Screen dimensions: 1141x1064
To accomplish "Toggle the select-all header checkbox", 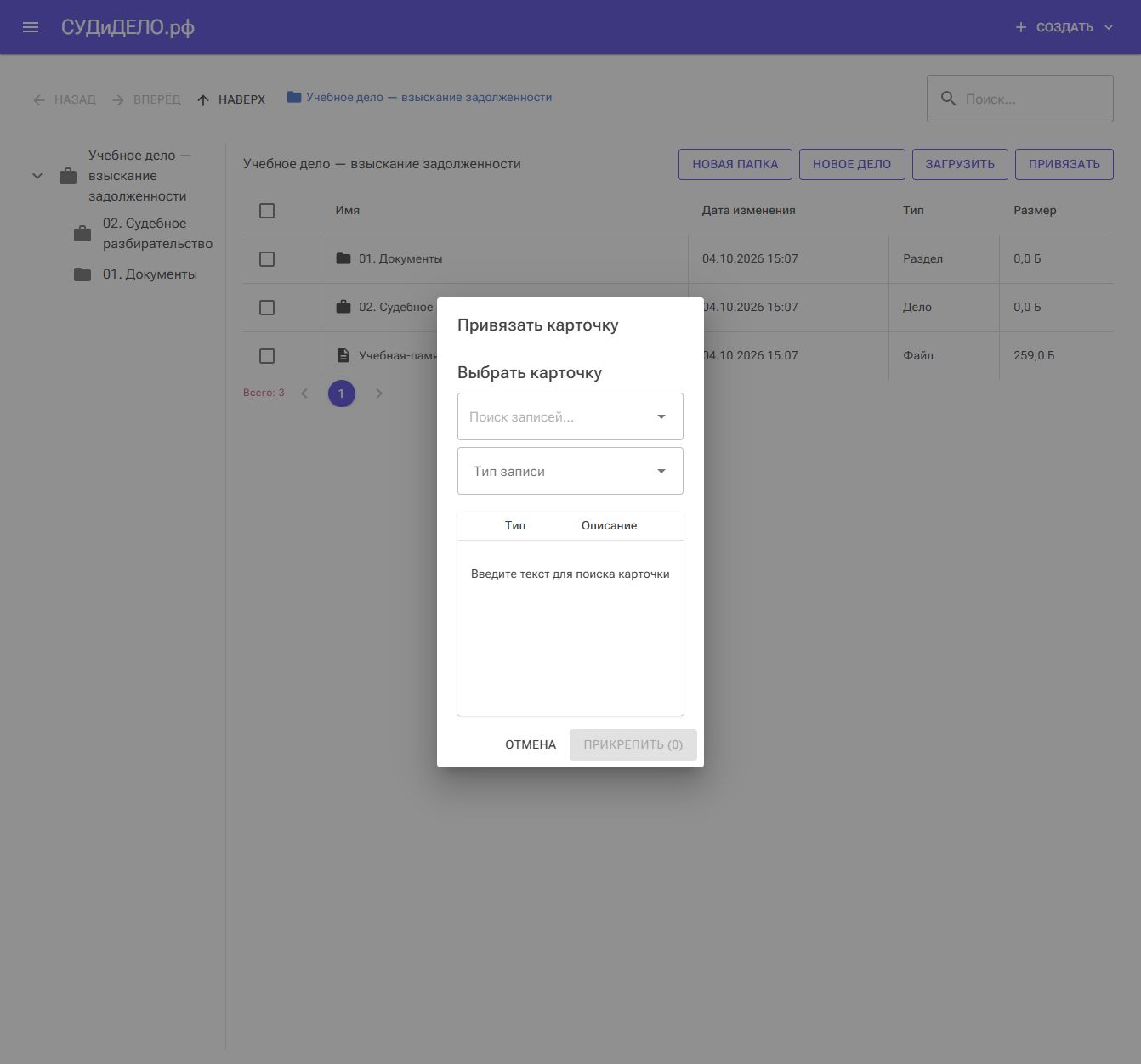I will pyautogui.click(x=267, y=211).
